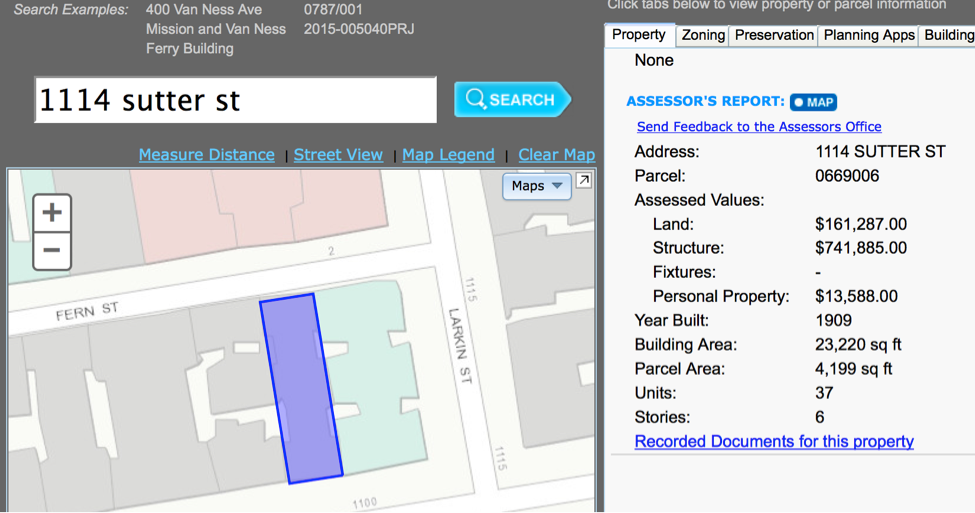Image resolution: width=975 pixels, height=513 pixels.
Task: Open the Building tab
Action: 948,35
